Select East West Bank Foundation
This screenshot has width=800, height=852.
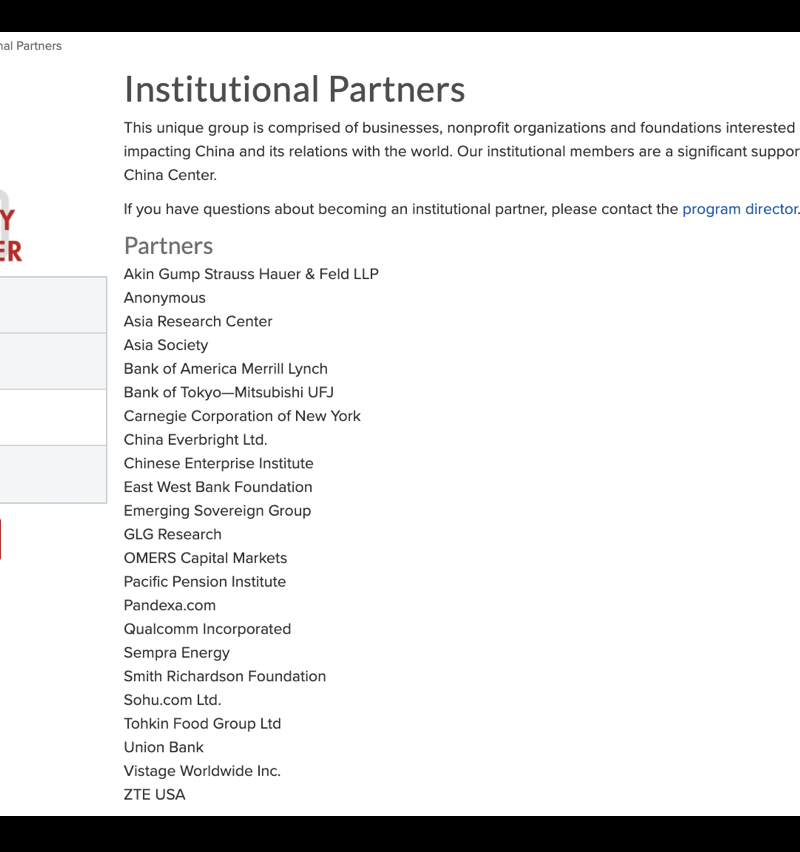pyautogui.click(x=218, y=487)
